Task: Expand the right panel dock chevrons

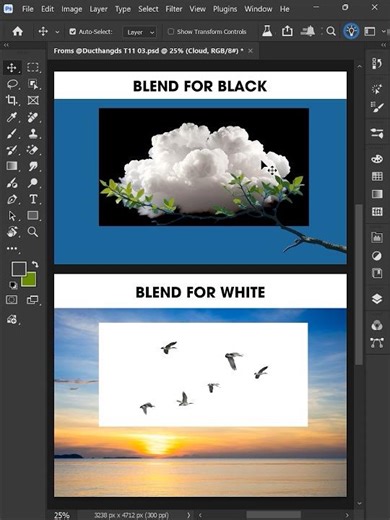Action: pos(384,45)
